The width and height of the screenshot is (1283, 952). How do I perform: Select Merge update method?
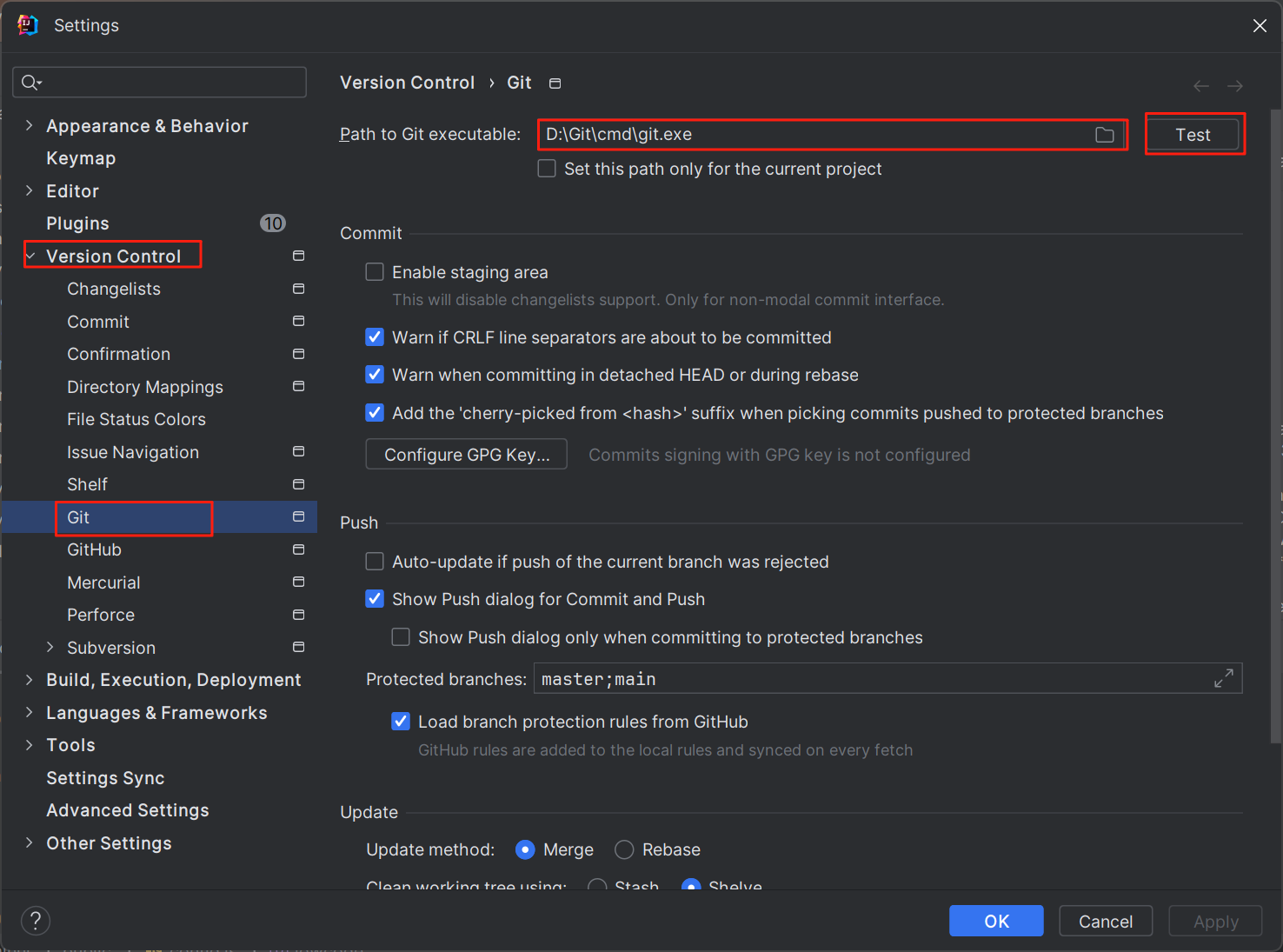[x=525, y=849]
